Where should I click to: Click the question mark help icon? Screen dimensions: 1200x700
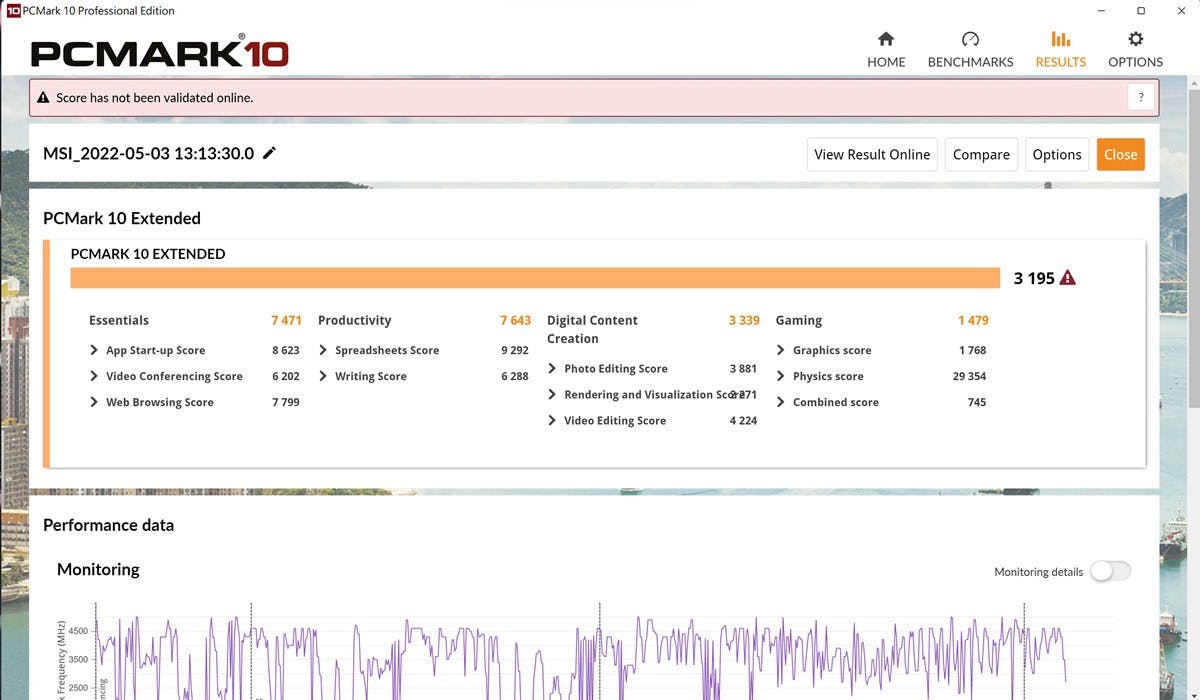tap(1141, 97)
